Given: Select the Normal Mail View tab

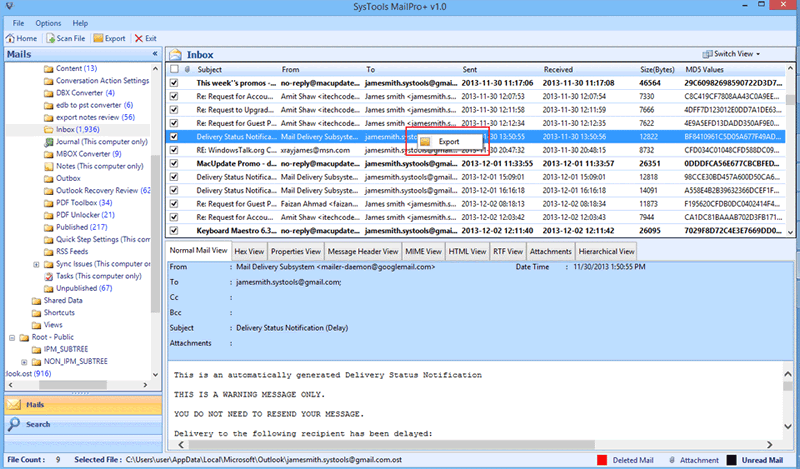Looking at the screenshot, I should click(x=198, y=250).
